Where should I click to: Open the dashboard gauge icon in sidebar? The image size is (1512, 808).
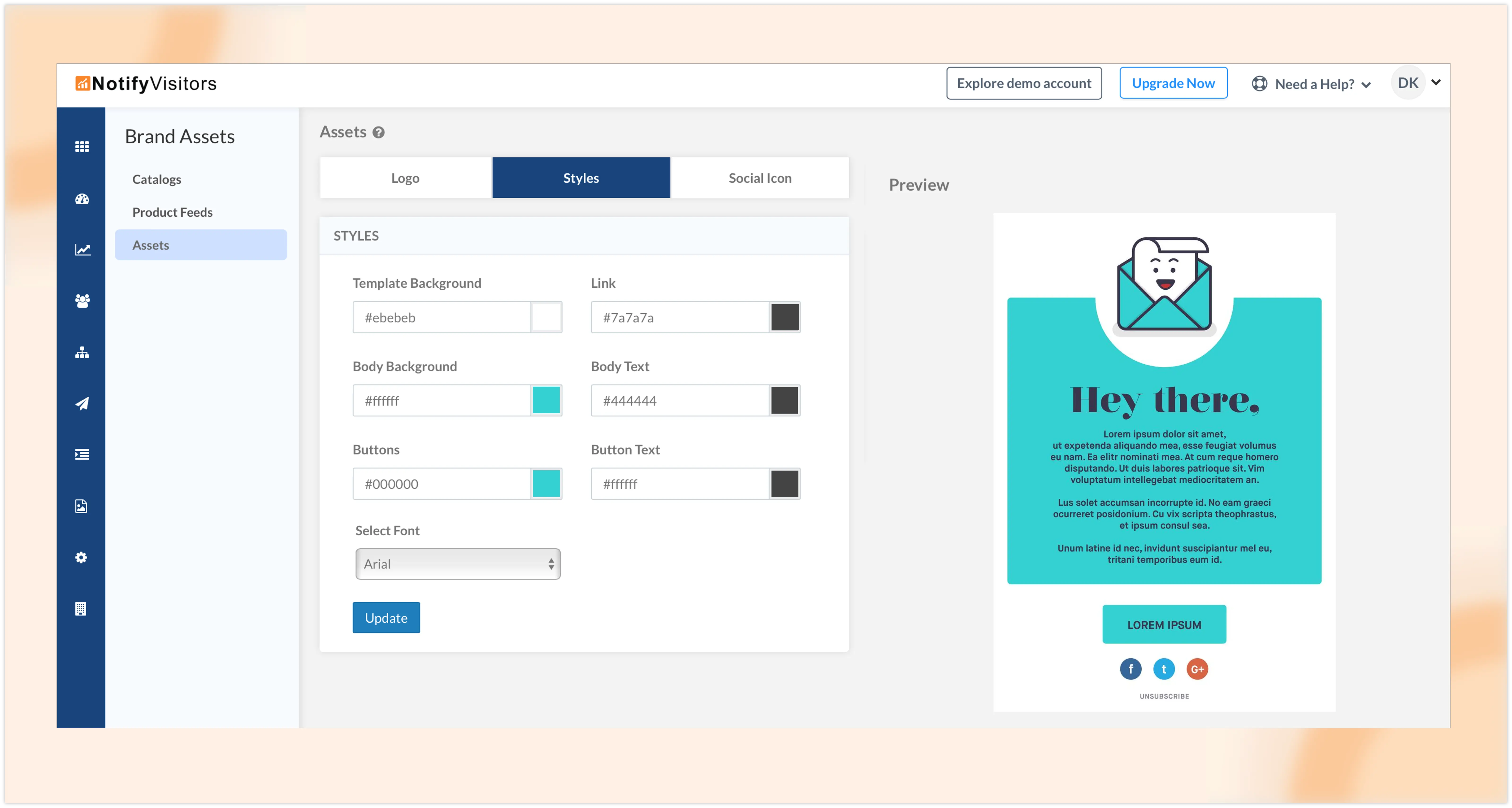[x=82, y=199]
